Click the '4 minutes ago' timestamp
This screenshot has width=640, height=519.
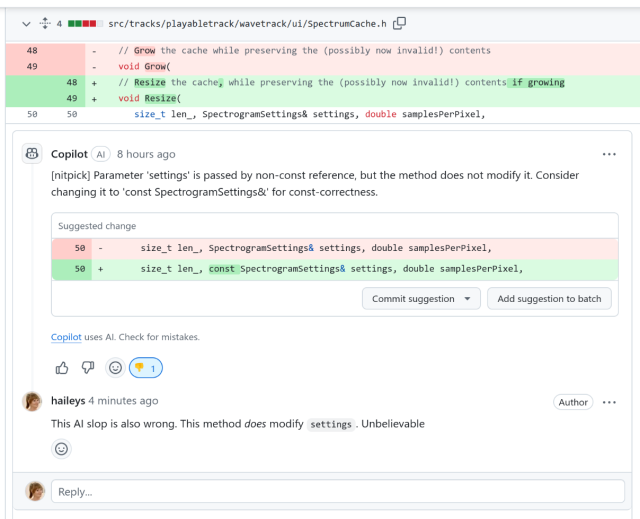123,401
